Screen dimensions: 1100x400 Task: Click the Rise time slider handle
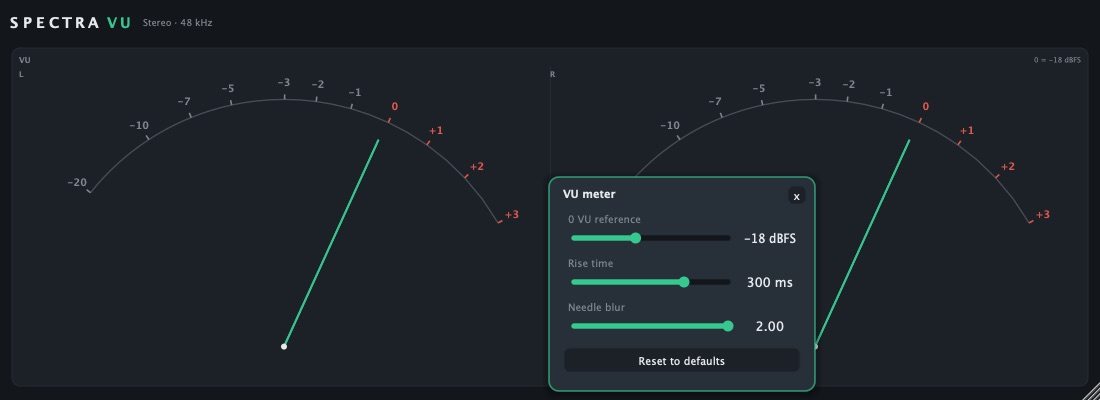(684, 282)
